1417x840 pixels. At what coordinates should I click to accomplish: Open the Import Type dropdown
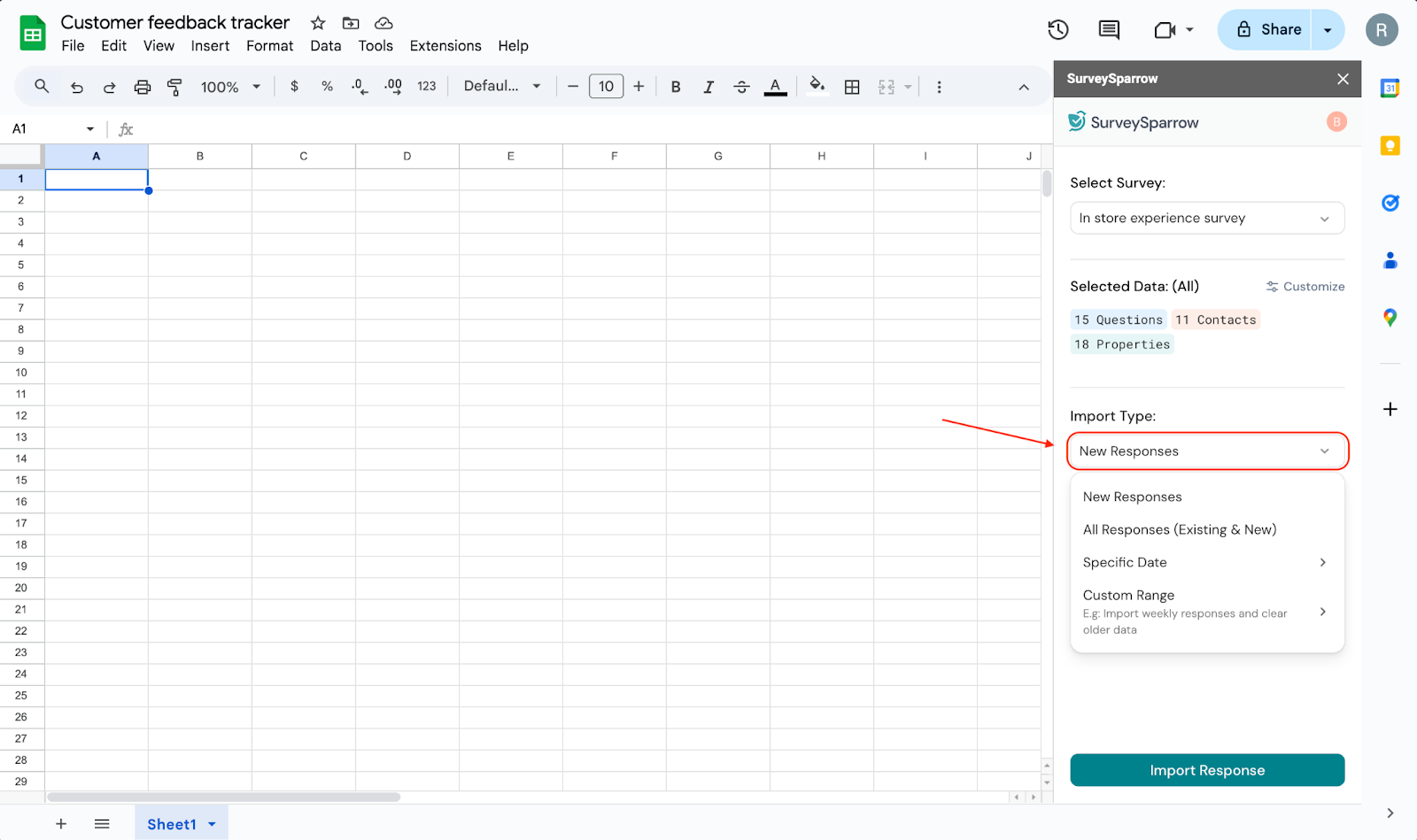[x=1206, y=451]
